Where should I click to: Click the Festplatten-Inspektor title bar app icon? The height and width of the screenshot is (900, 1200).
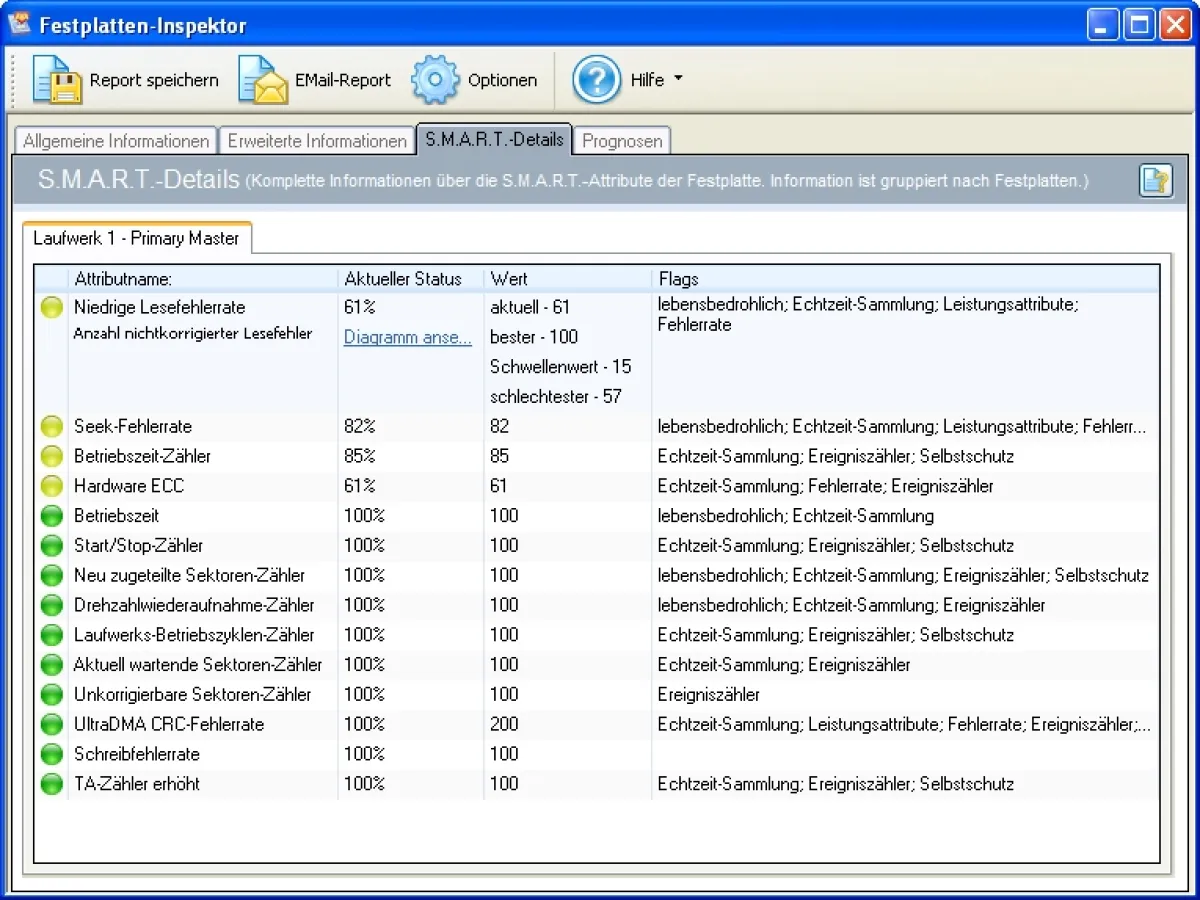(x=20, y=24)
